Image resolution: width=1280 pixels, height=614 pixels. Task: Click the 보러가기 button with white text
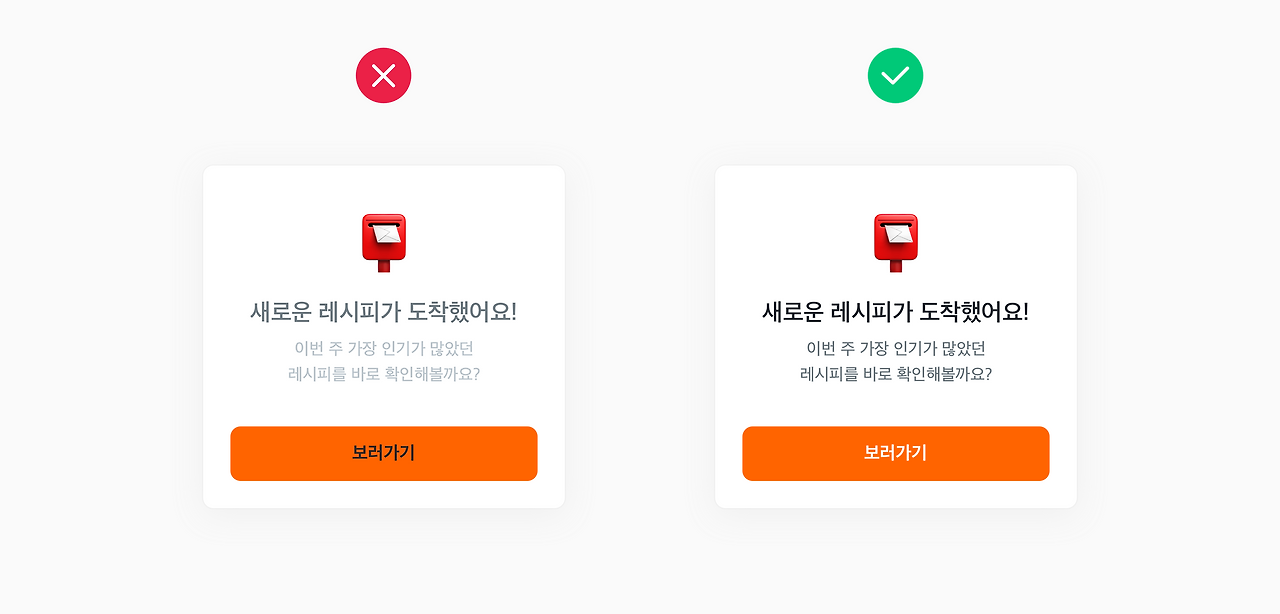(896, 454)
